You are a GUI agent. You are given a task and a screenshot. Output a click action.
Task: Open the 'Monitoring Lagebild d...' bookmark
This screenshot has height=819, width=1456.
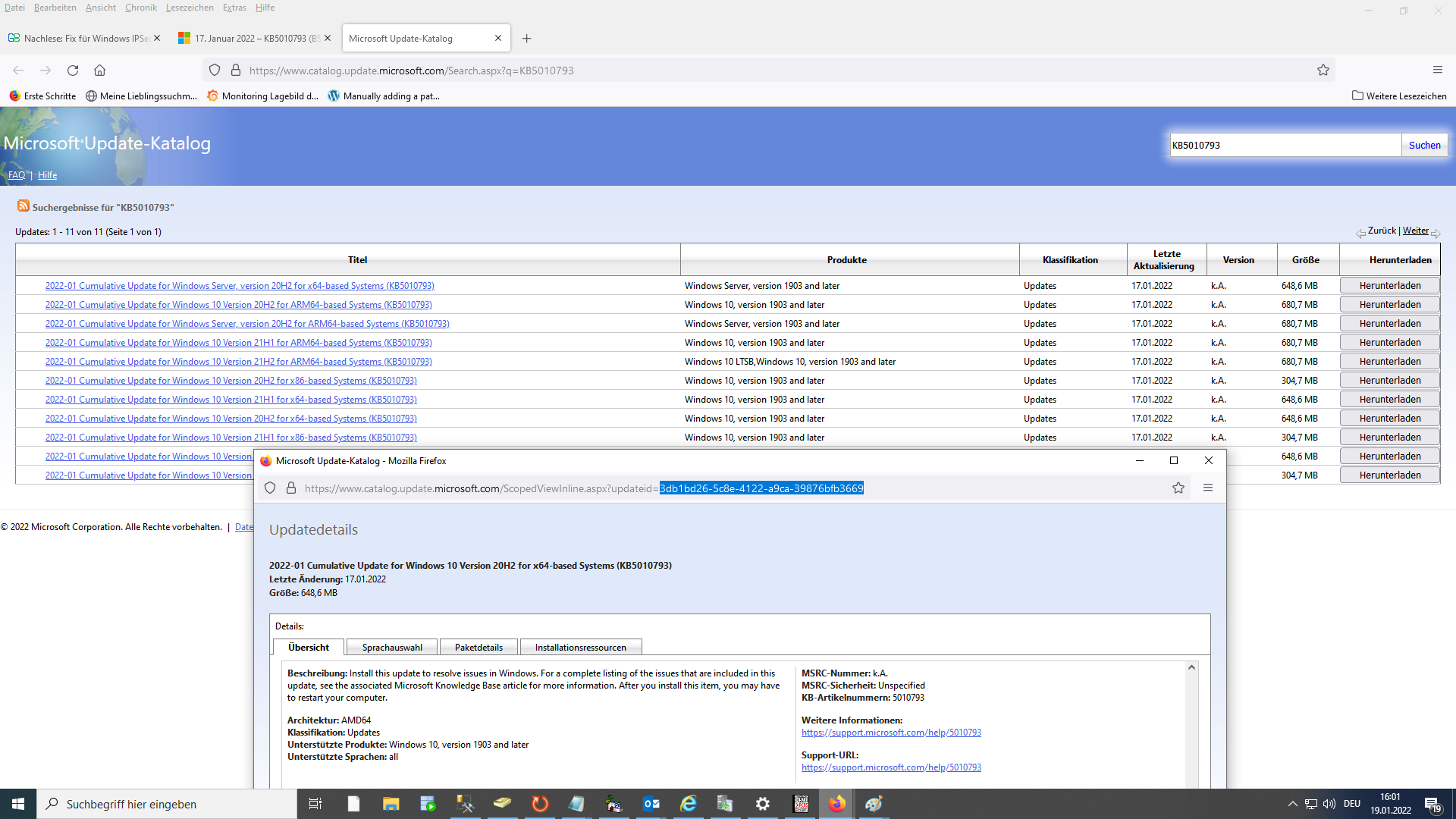pyautogui.click(x=262, y=96)
